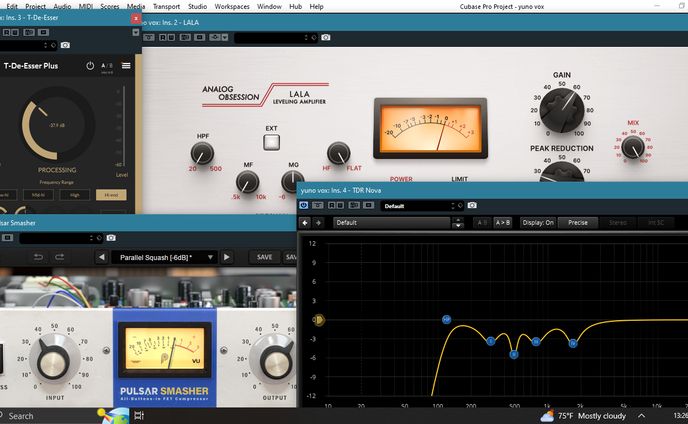The height and width of the screenshot is (424, 688).
Task: Take a snapshot in the TDR Nova window
Action: pos(472,205)
